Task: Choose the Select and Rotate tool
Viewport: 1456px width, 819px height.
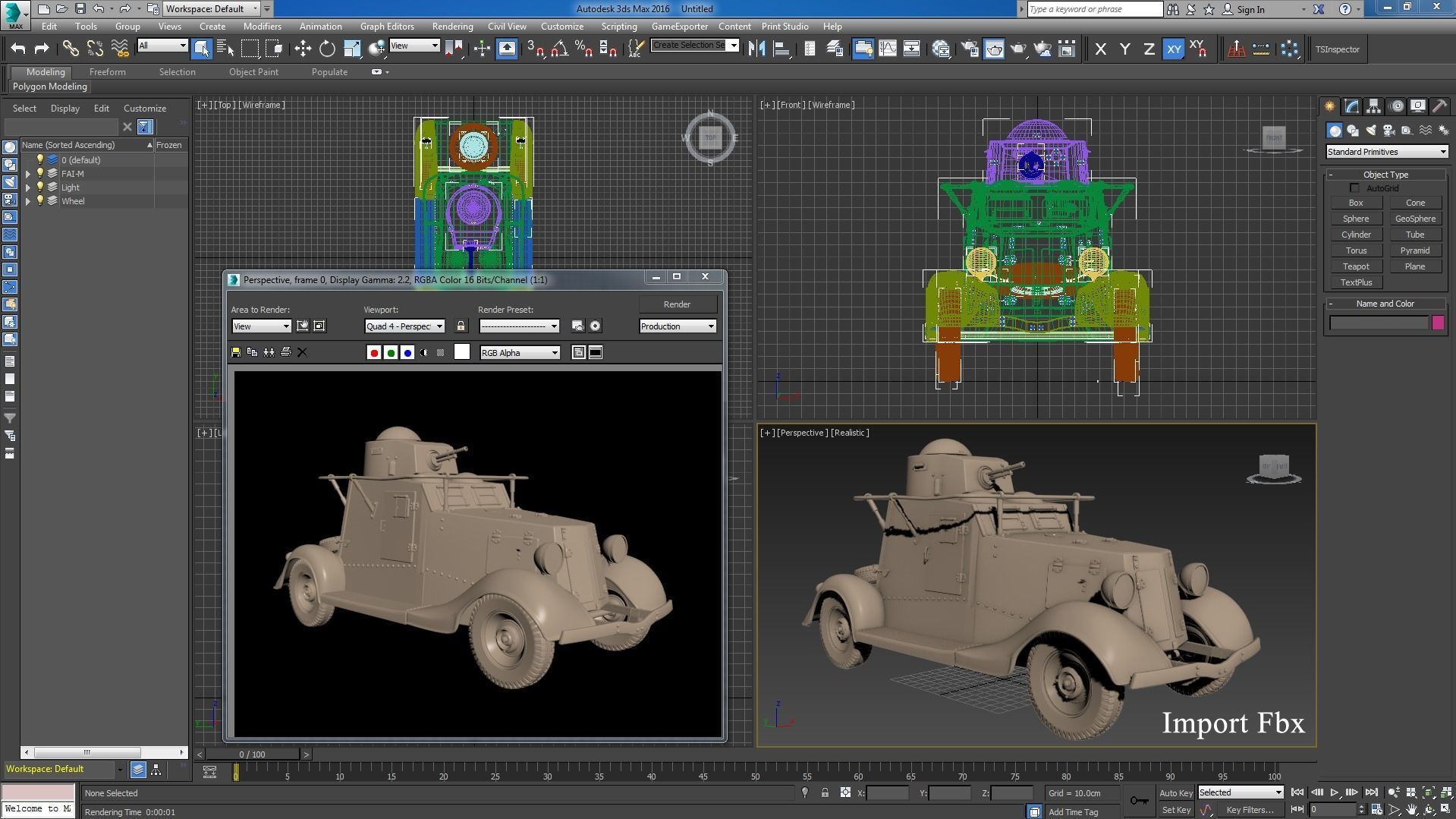Action: 327,49
